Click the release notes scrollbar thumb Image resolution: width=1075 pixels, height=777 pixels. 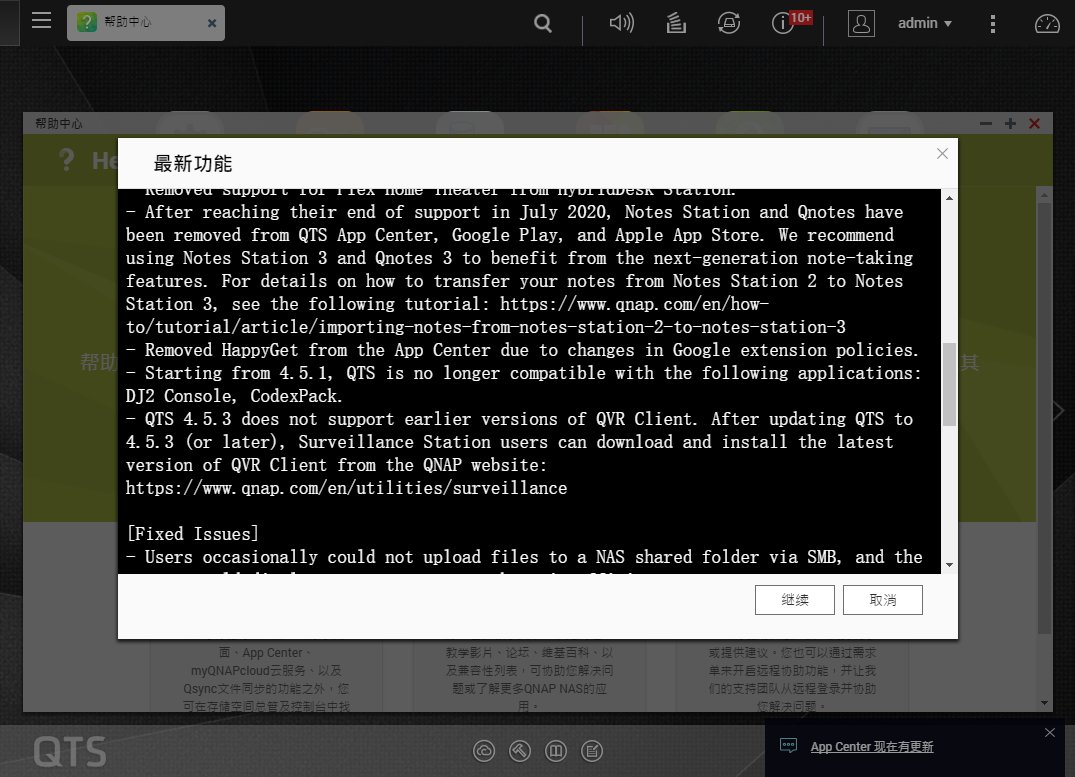tap(950, 384)
